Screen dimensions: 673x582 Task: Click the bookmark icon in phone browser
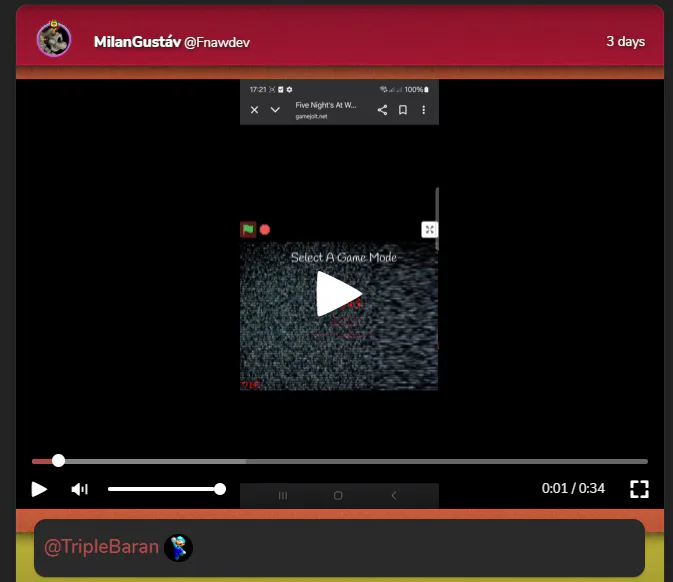403,110
